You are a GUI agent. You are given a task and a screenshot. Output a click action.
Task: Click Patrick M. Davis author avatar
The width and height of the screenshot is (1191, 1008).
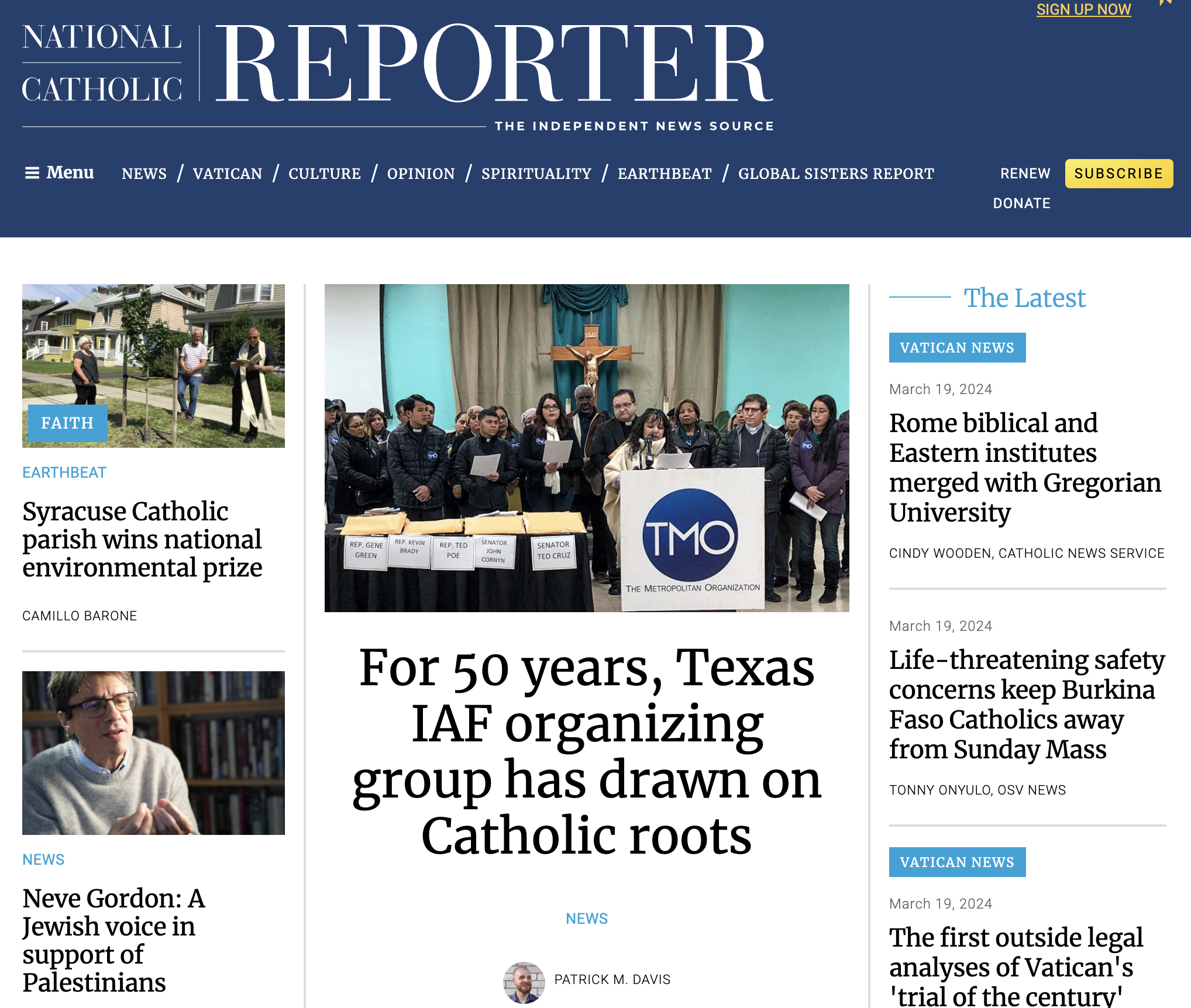(524, 983)
